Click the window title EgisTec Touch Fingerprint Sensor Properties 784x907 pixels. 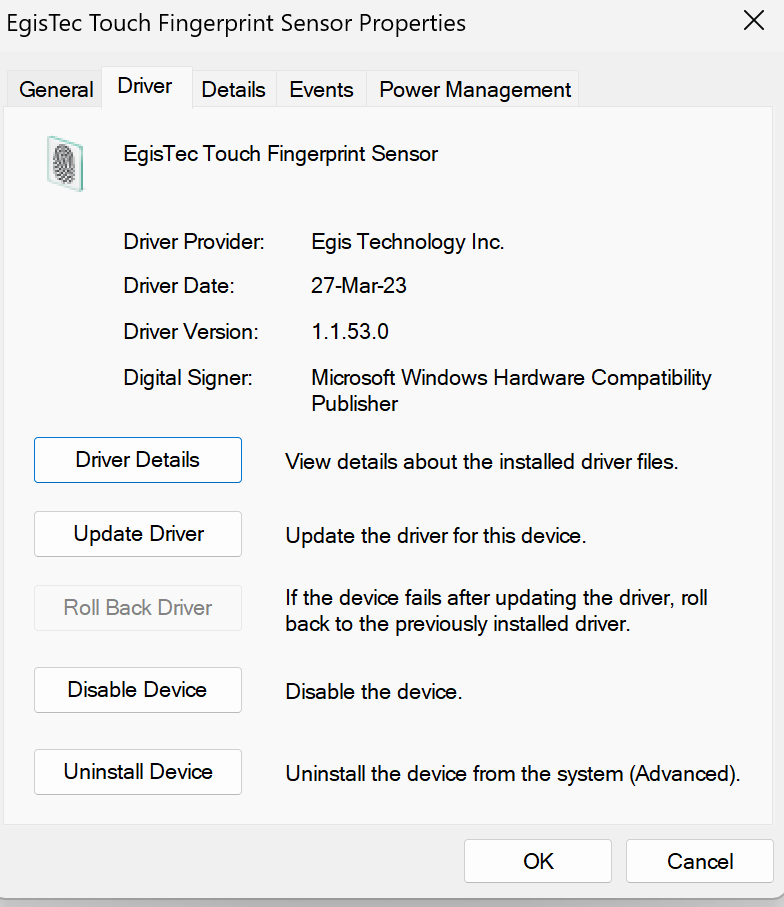(x=236, y=24)
